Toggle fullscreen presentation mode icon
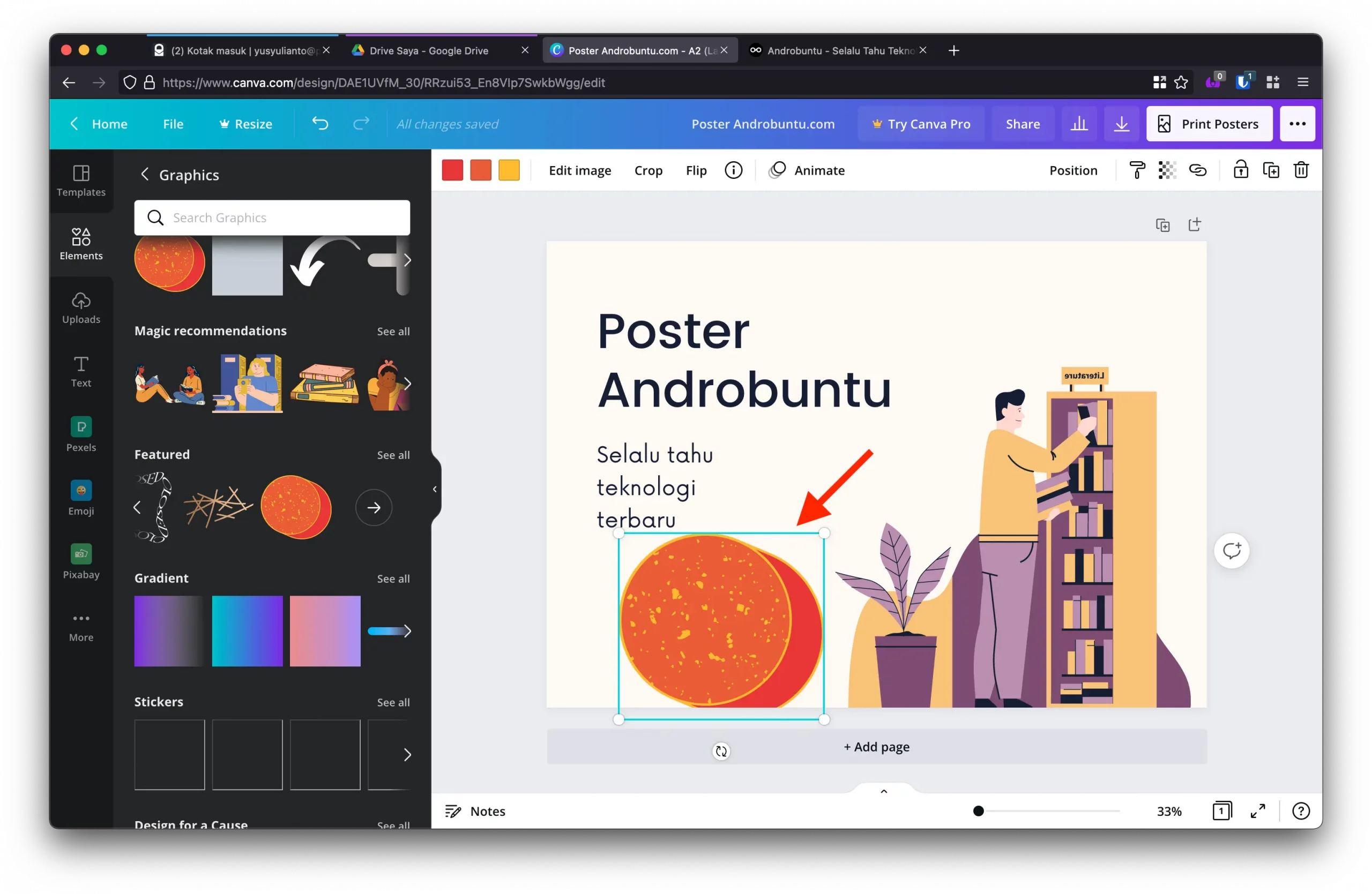This screenshot has width=1372, height=894. 1258,811
